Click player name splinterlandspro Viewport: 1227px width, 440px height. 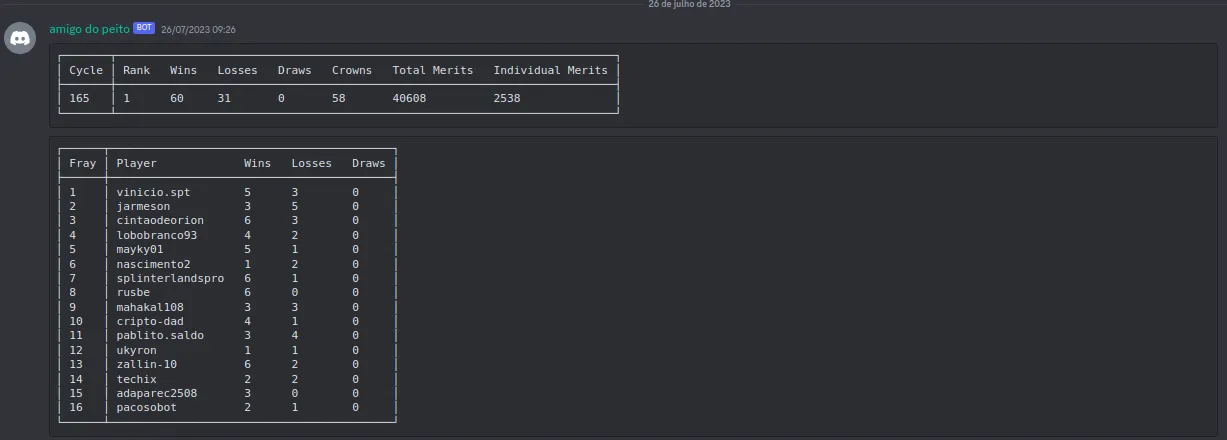coord(170,278)
